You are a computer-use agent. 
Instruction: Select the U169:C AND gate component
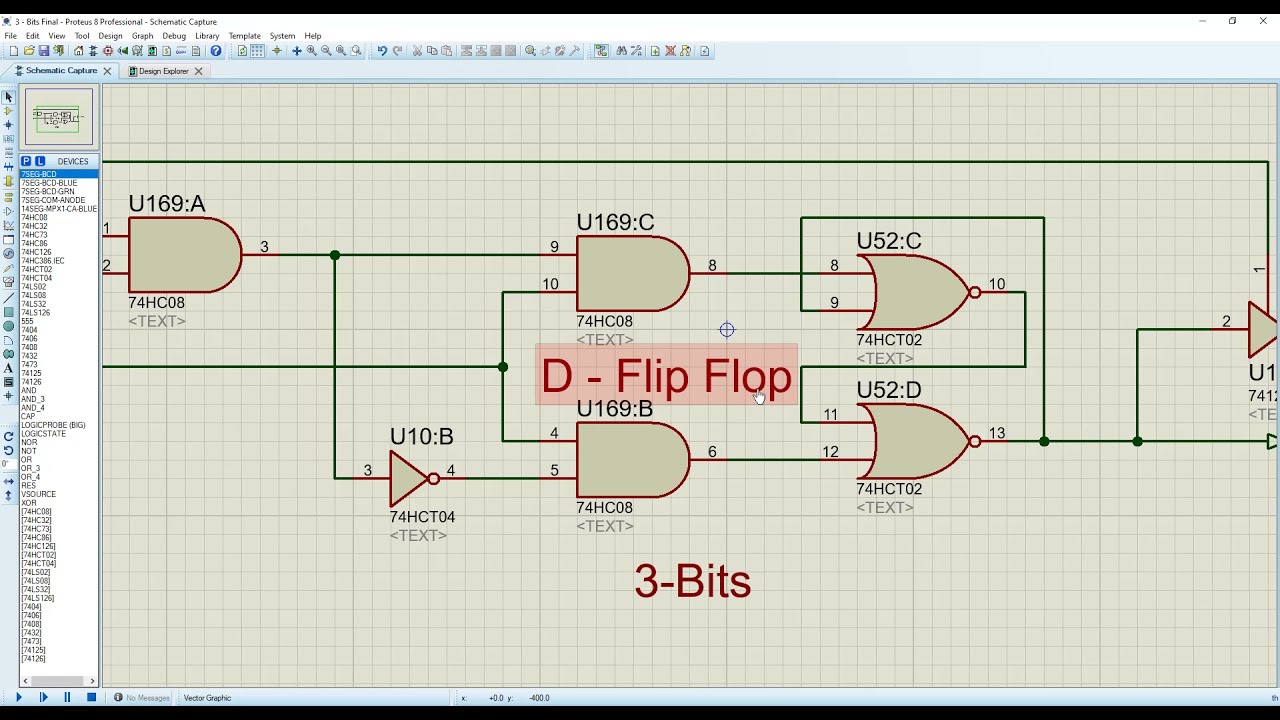point(633,273)
